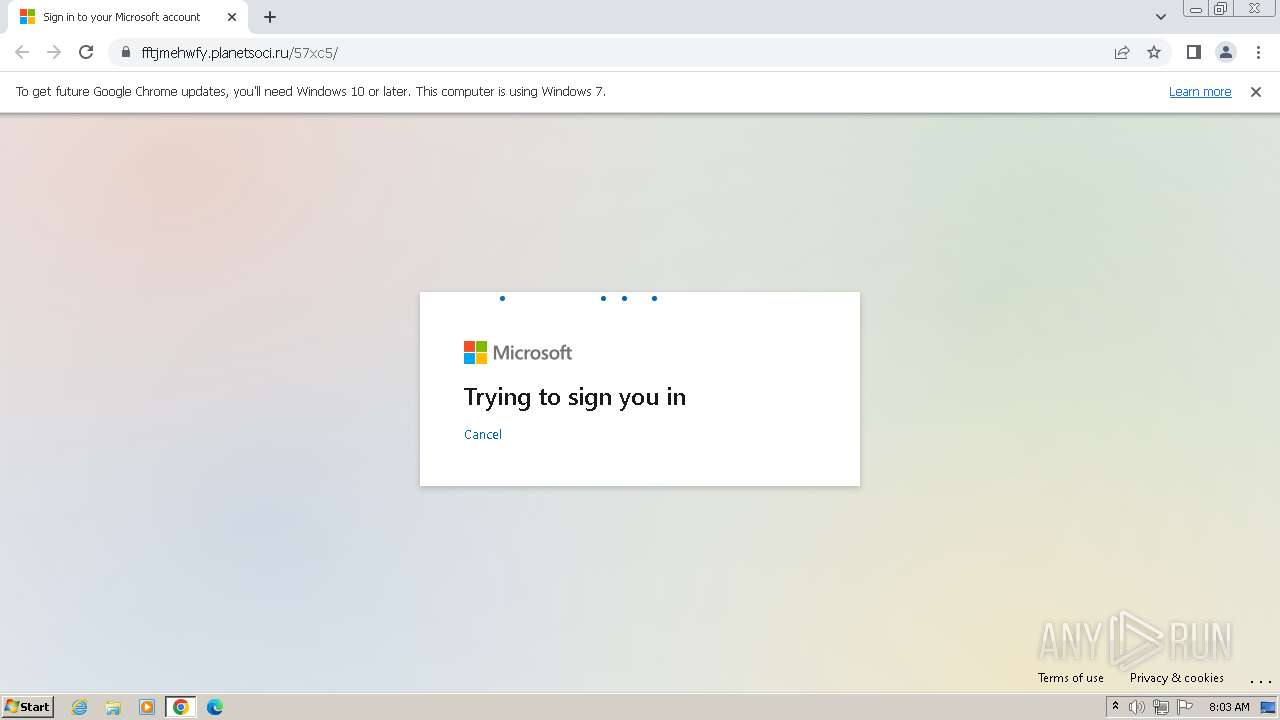1280x720 pixels.
Task: Dismiss the Chrome update notification bar
Action: [1256, 92]
